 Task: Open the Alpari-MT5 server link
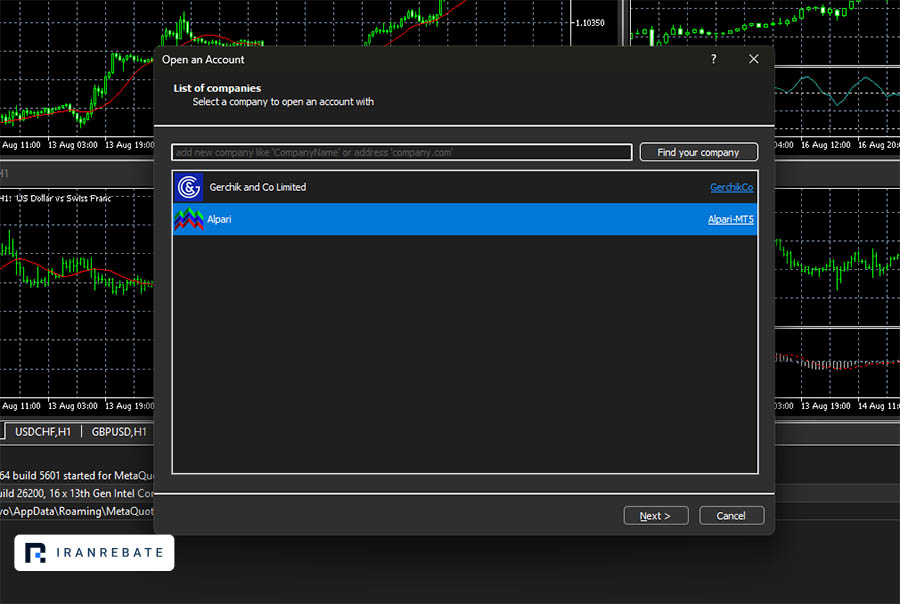click(730, 219)
